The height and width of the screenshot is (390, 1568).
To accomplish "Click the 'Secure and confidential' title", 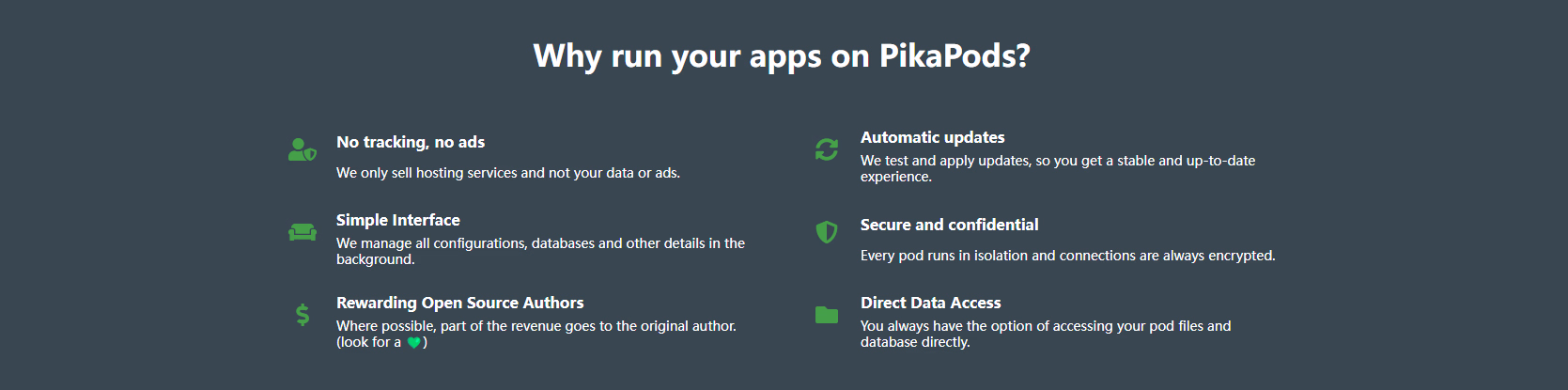I will tap(950, 225).
